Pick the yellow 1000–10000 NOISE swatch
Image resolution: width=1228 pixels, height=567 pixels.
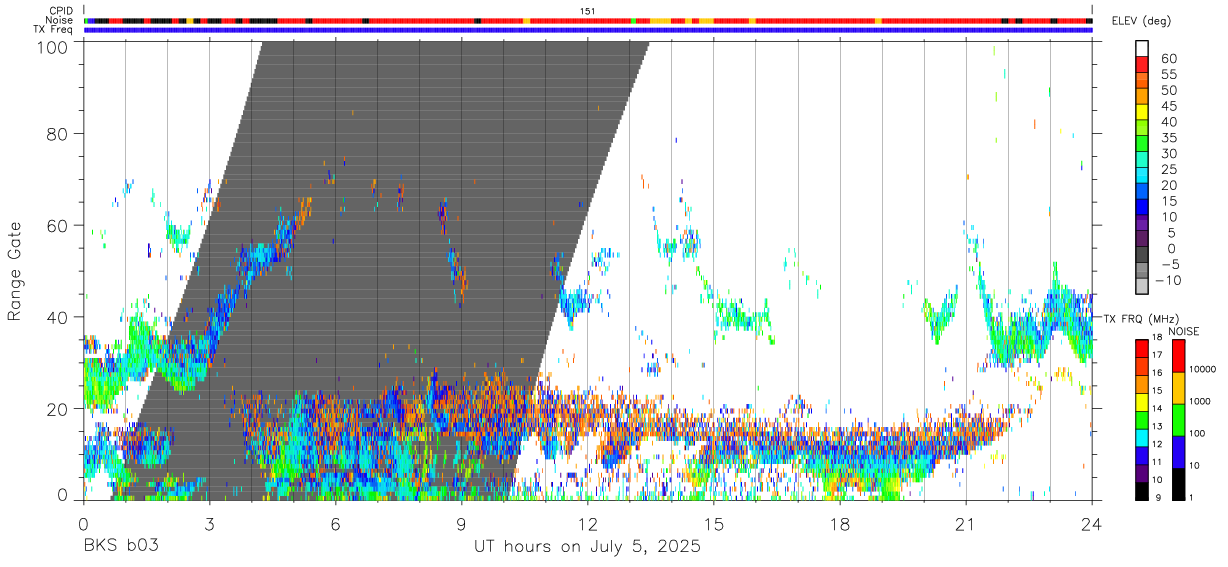click(x=1178, y=388)
